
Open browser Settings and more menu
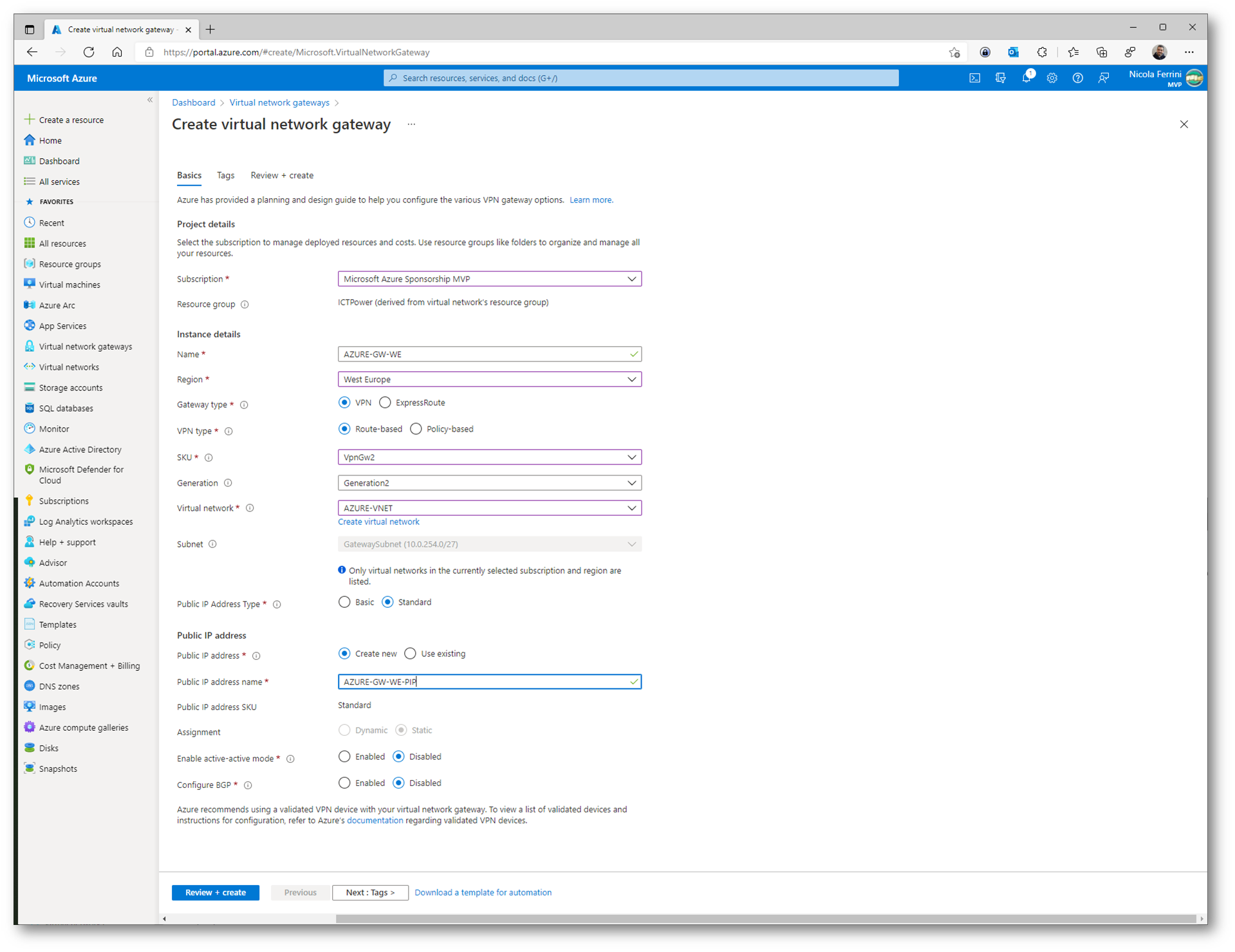pyautogui.click(x=1189, y=52)
